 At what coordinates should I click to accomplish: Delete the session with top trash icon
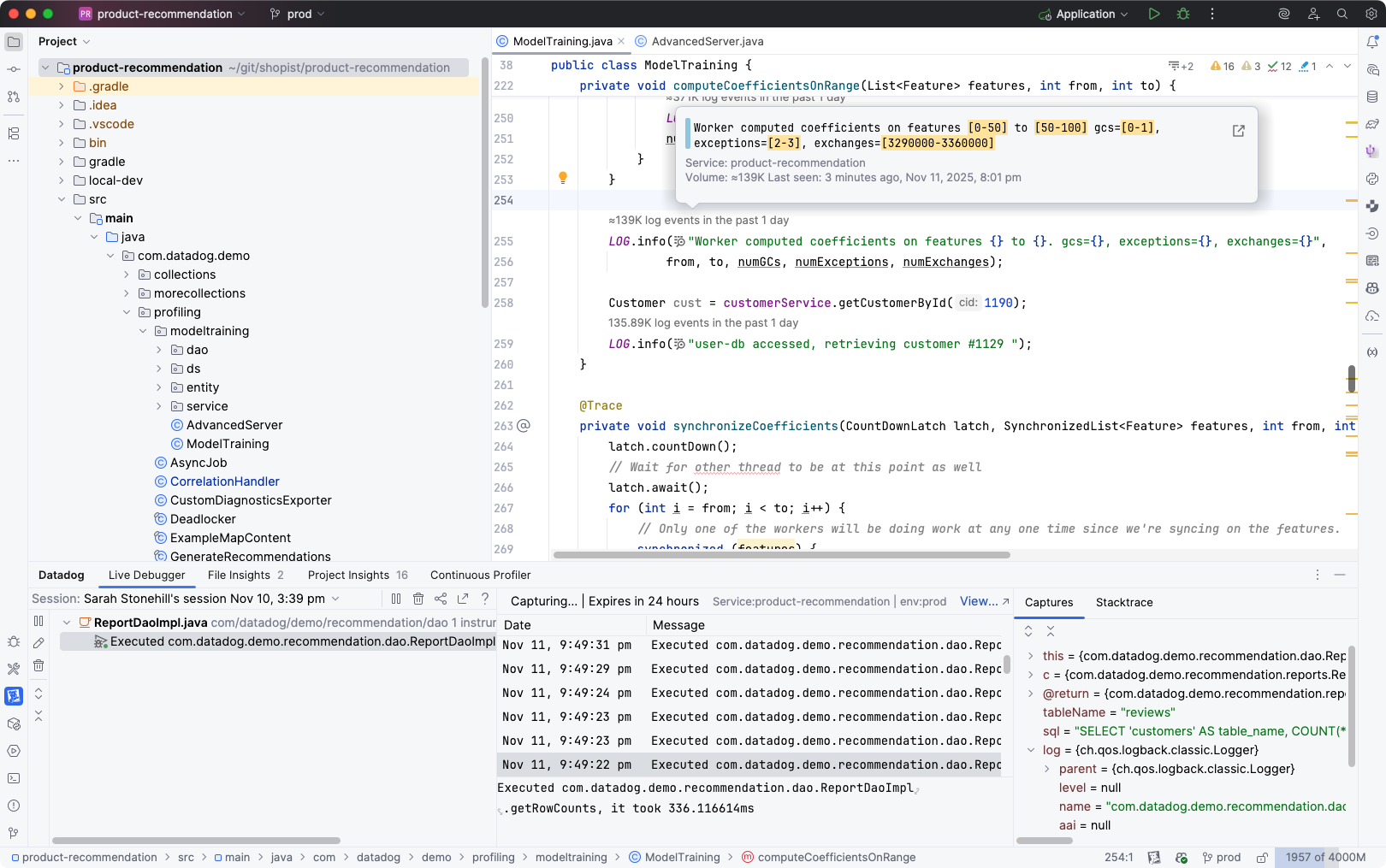click(418, 599)
